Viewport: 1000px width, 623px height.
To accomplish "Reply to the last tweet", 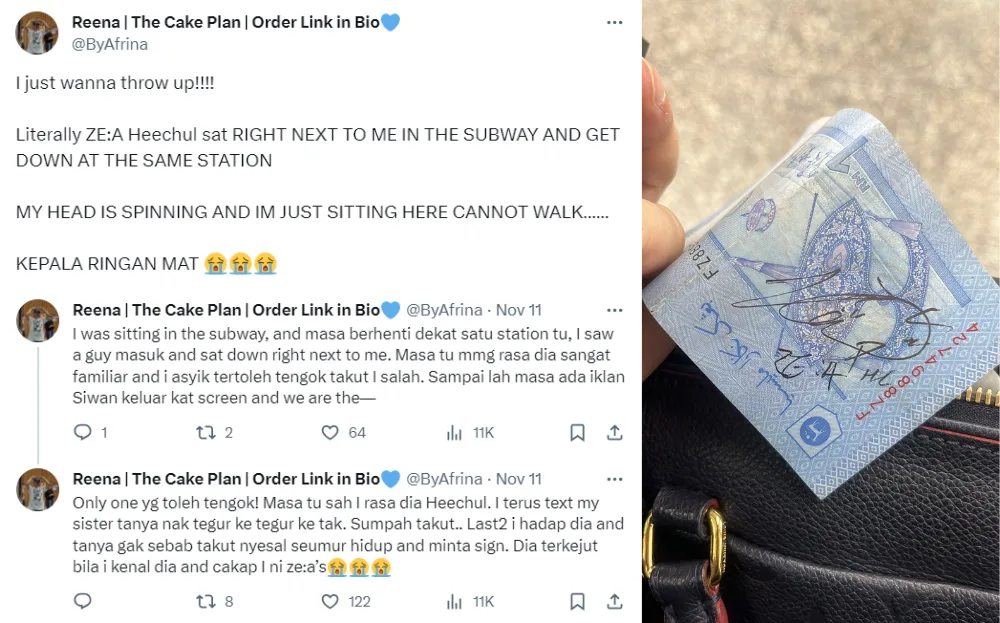I will pyautogui.click(x=83, y=601).
